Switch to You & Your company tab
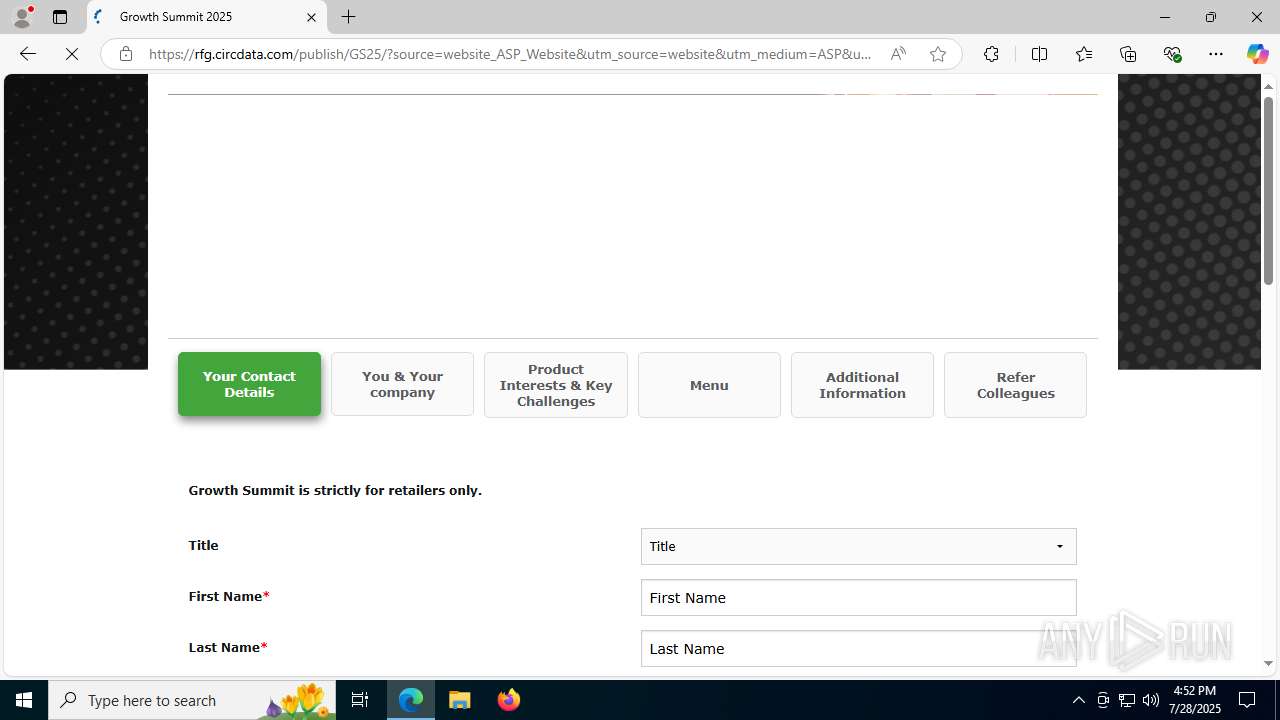 pos(402,384)
